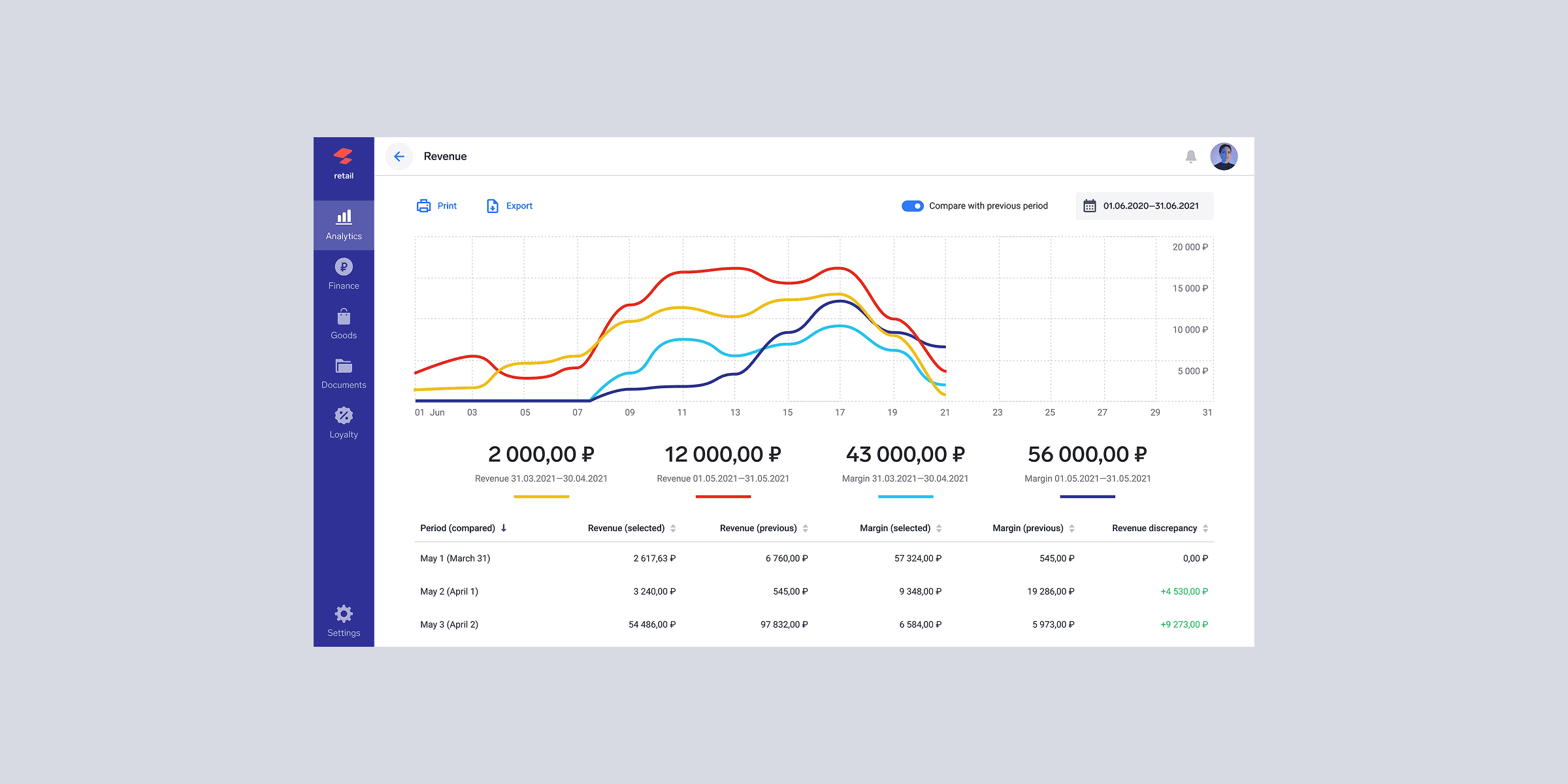1568x784 pixels.
Task: Select the Analytics sidebar tab
Action: (344, 225)
